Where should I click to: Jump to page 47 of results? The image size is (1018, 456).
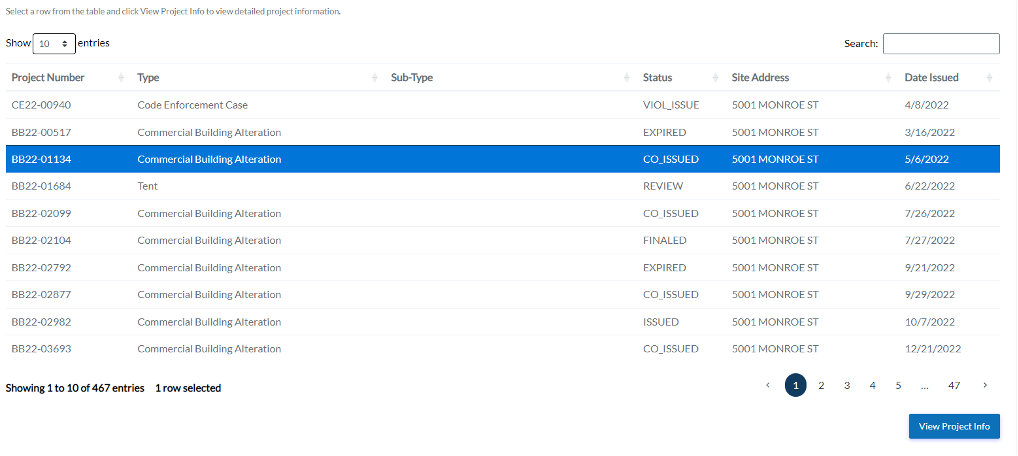[953, 386]
